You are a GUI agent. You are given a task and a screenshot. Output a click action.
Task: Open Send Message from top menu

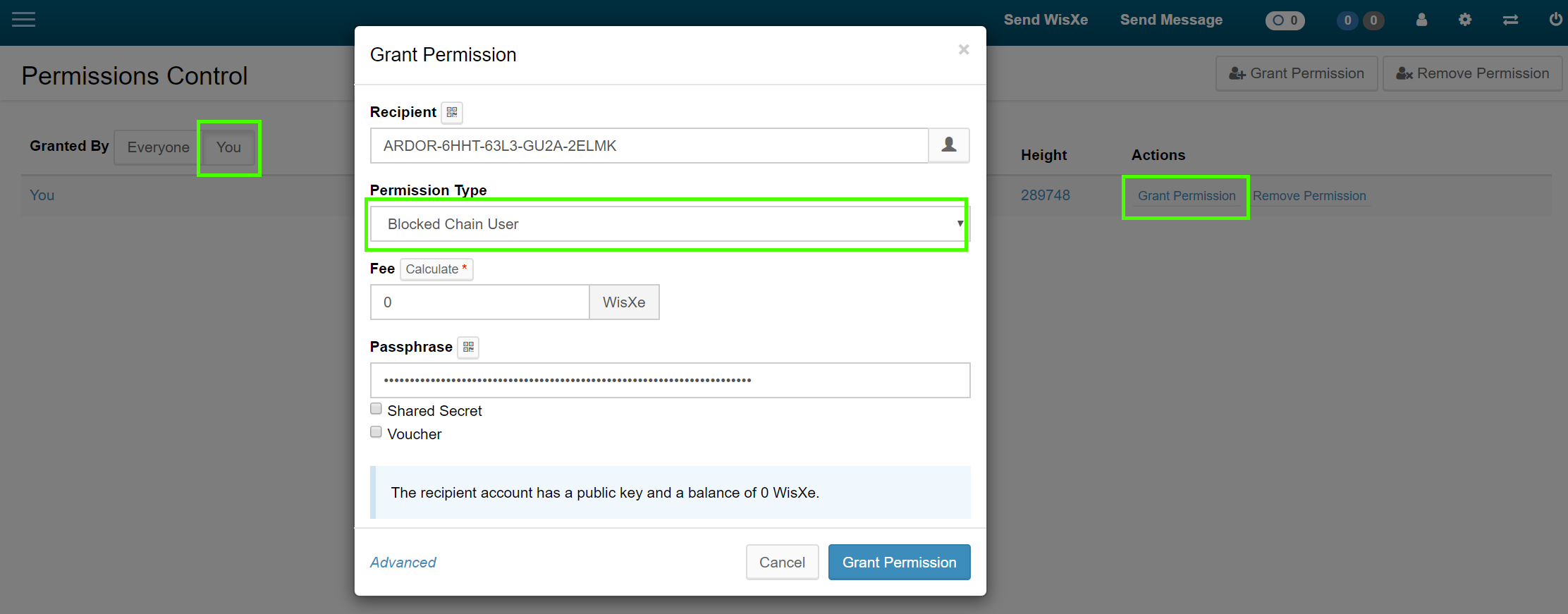pyautogui.click(x=1171, y=20)
